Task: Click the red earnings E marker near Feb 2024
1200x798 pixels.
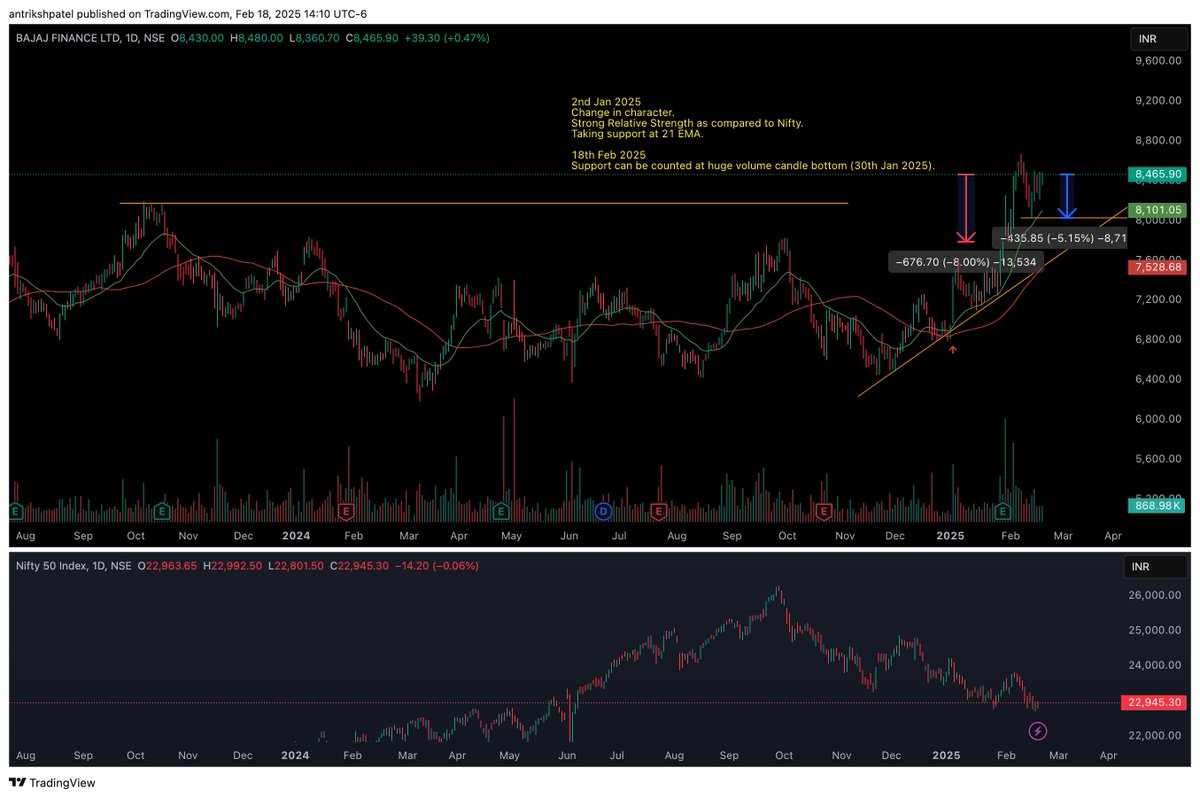Action: 345,511
